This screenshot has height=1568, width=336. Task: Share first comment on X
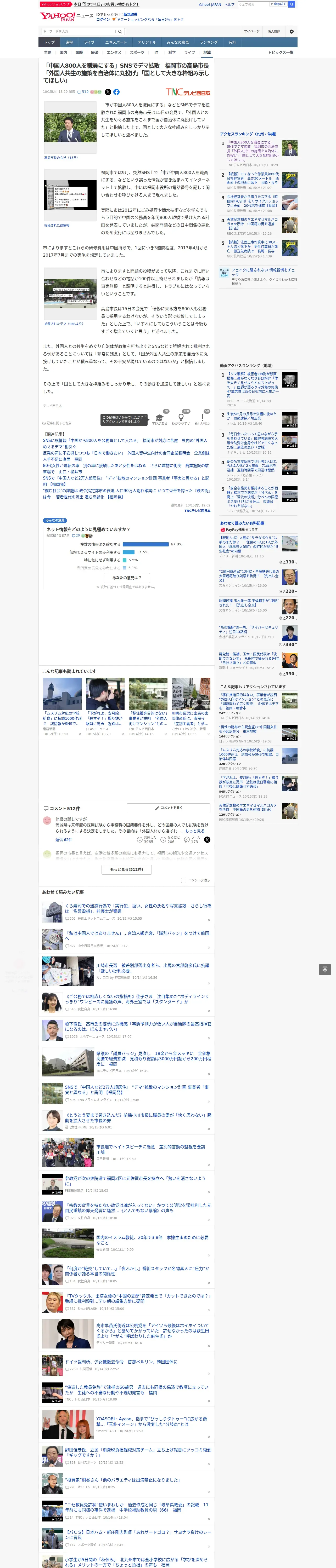[207, 839]
